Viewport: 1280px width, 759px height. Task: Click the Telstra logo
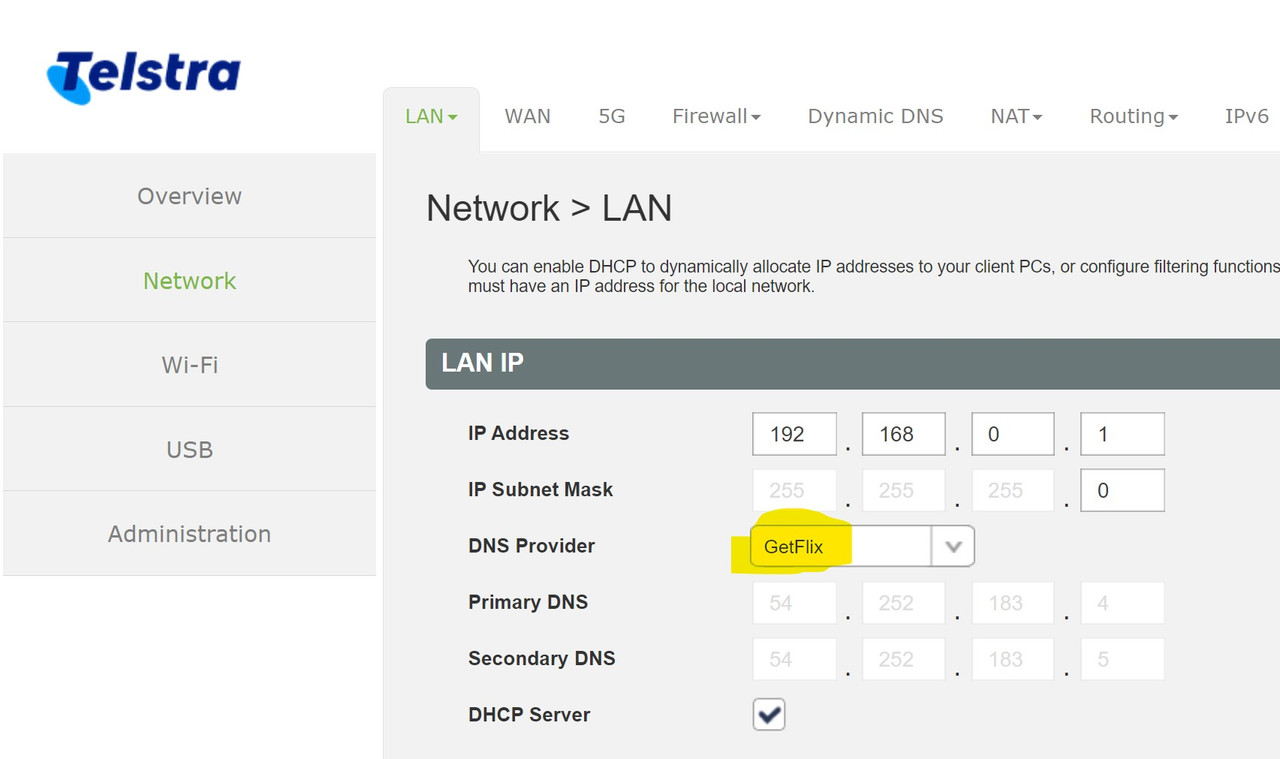[143, 76]
